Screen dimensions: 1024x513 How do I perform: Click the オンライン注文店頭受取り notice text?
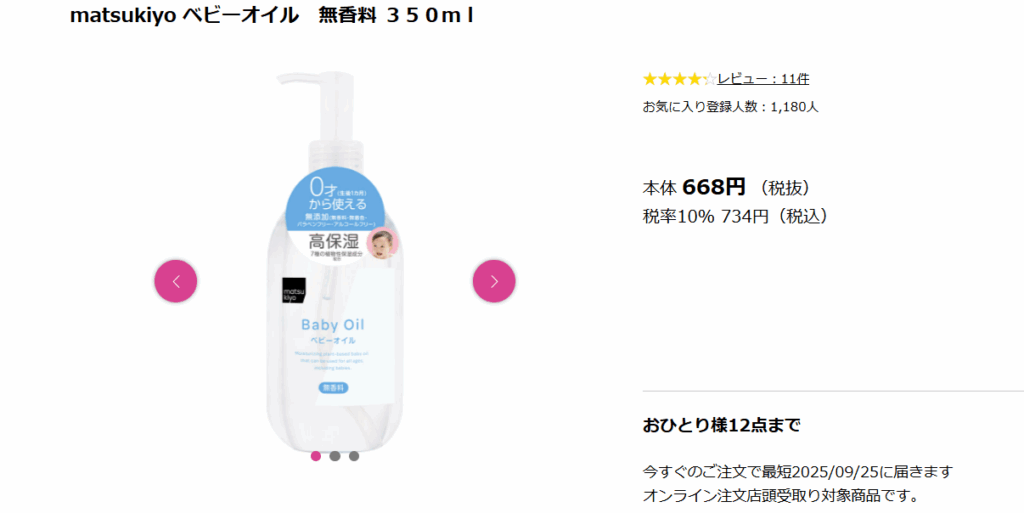781,496
